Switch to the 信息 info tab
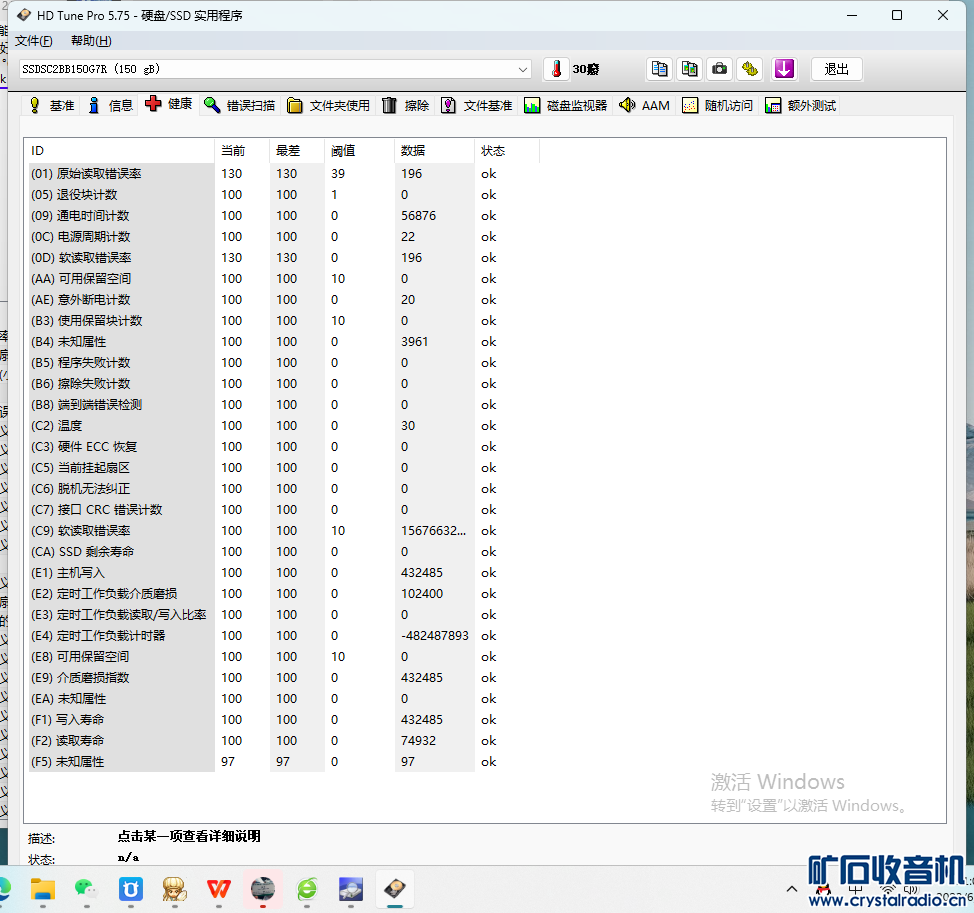The width and height of the screenshot is (974, 913). (110, 106)
